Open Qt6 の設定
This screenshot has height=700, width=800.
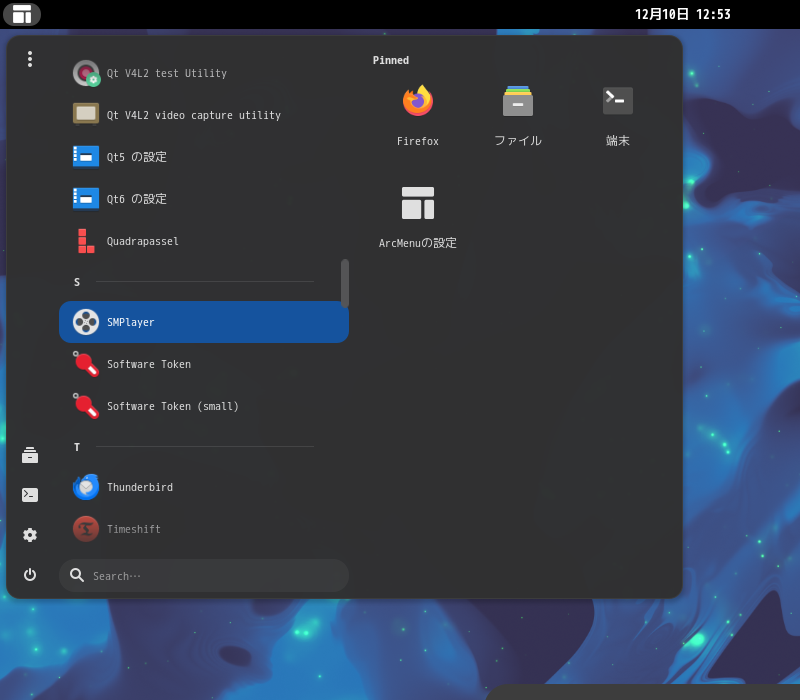pyautogui.click(x=86, y=199)
